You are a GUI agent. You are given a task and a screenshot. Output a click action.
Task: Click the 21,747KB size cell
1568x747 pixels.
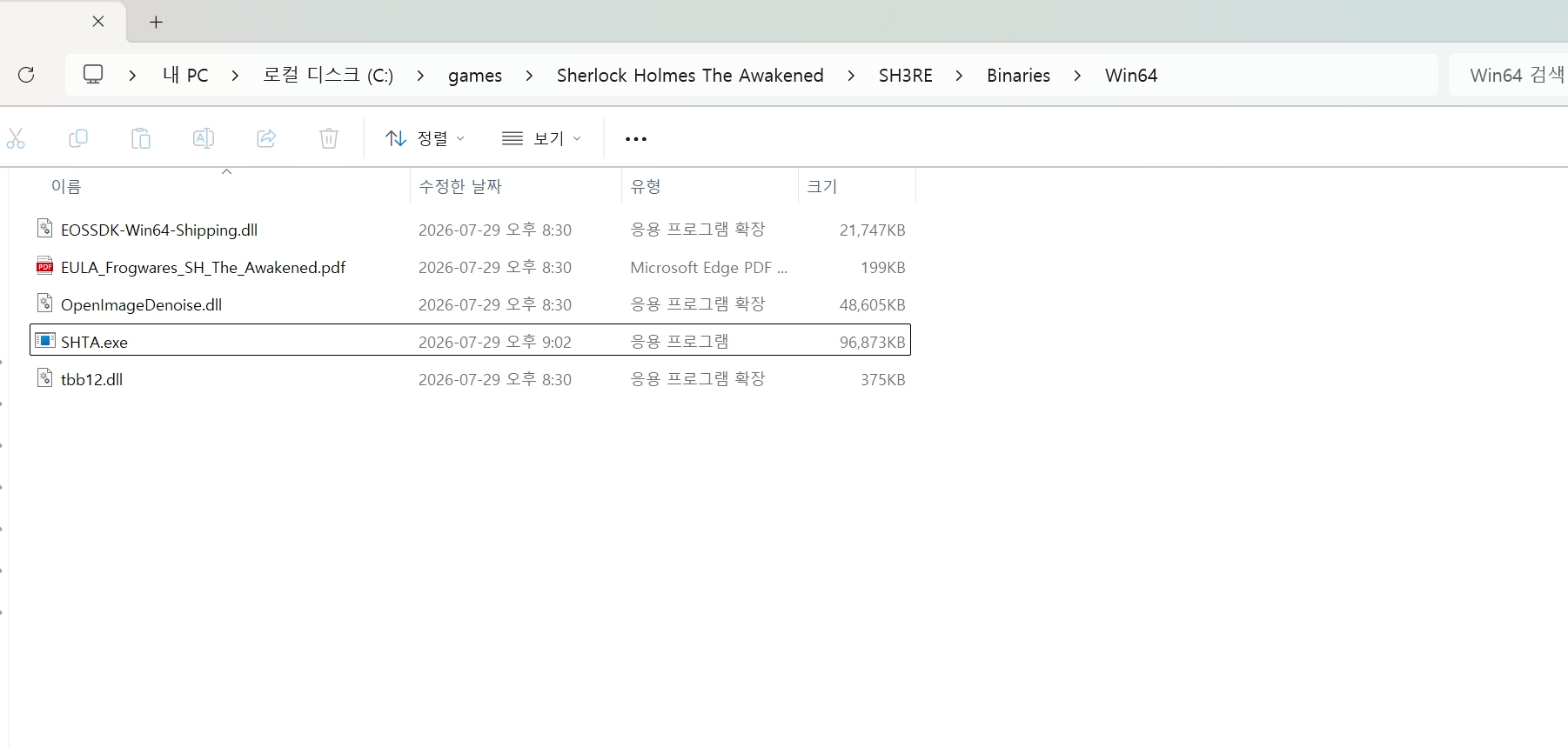873,230
